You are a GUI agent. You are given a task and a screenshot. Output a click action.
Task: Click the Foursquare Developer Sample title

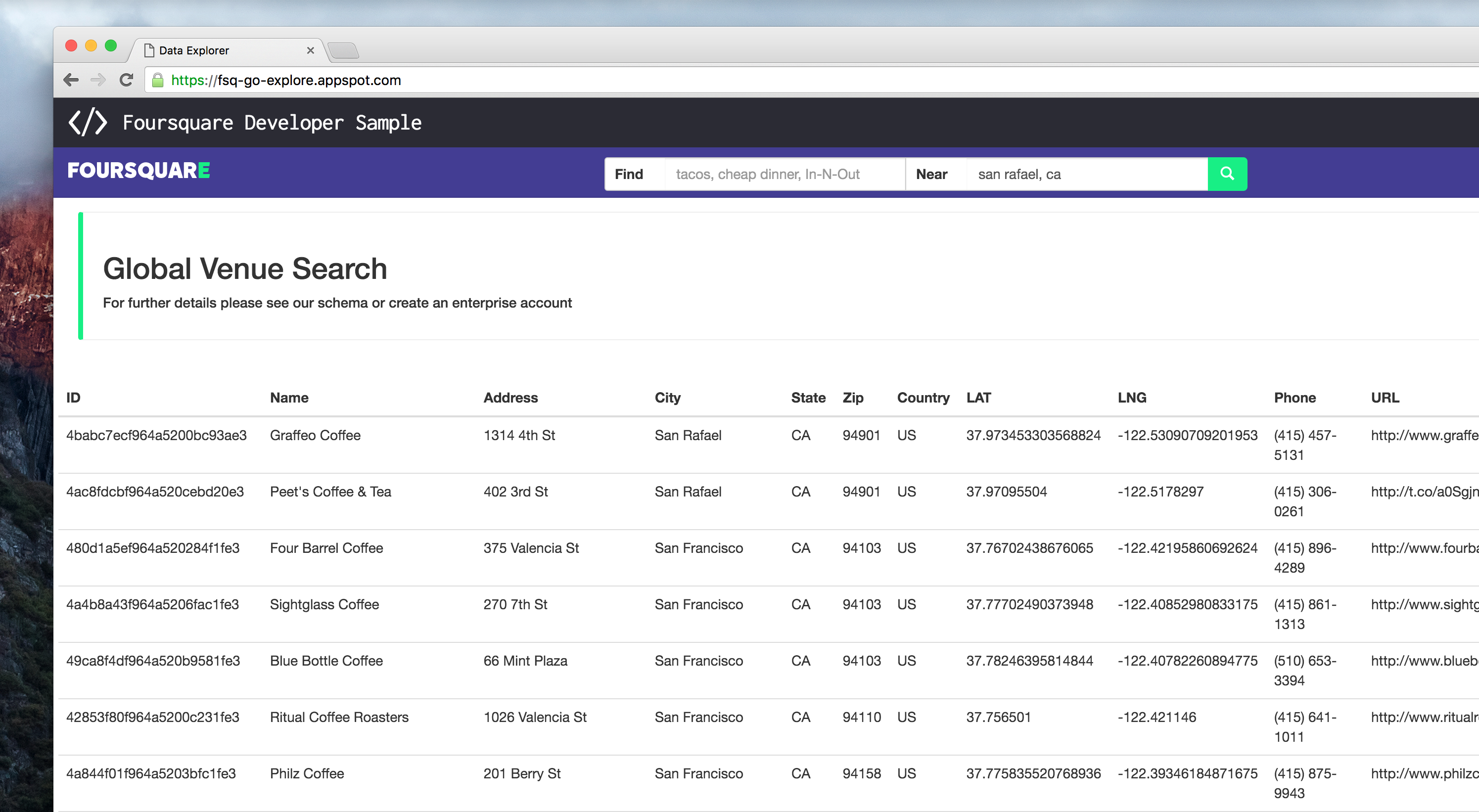272,122
